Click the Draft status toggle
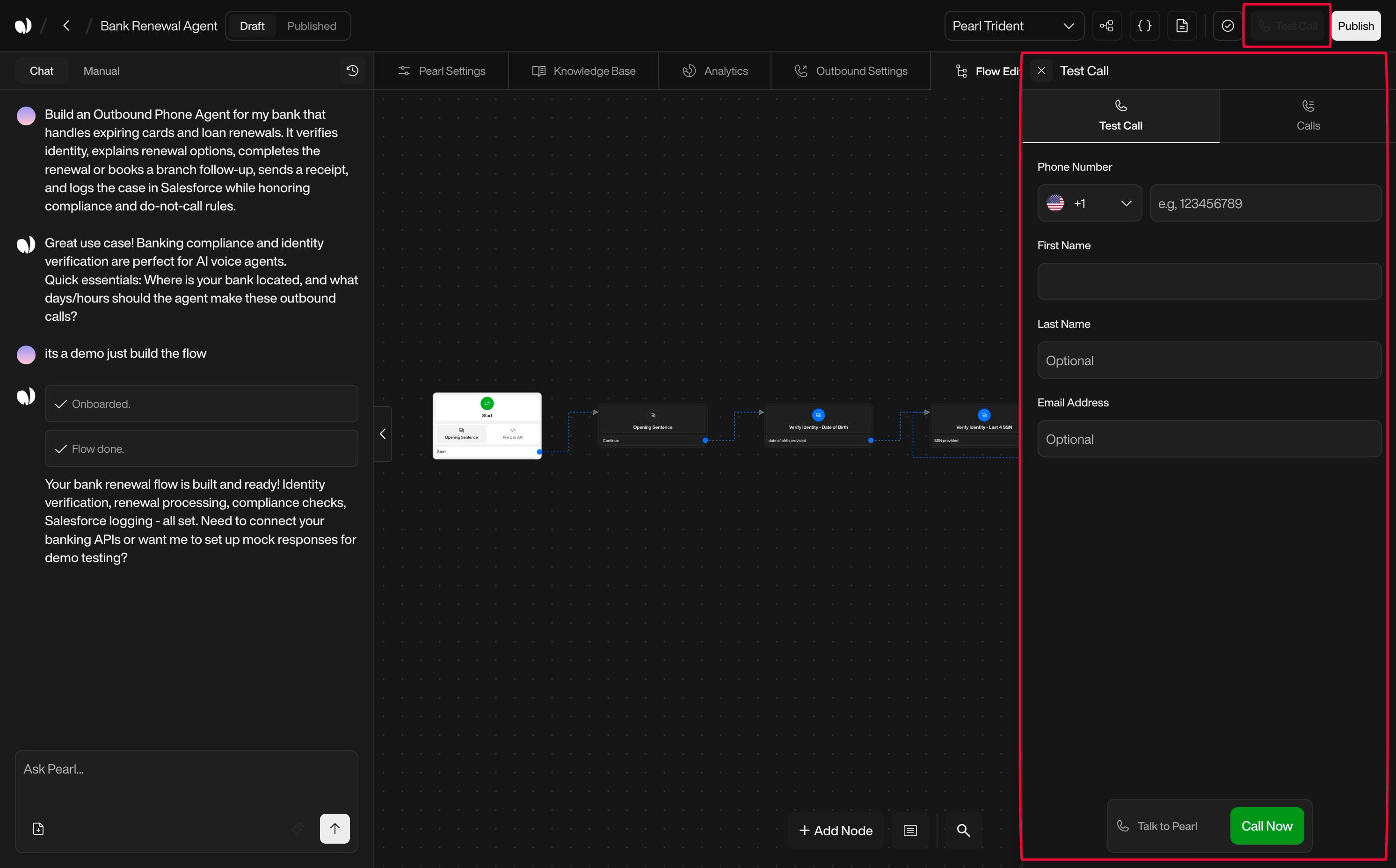The width and height of the screenshot is (1396, 868). coord(251,25)
